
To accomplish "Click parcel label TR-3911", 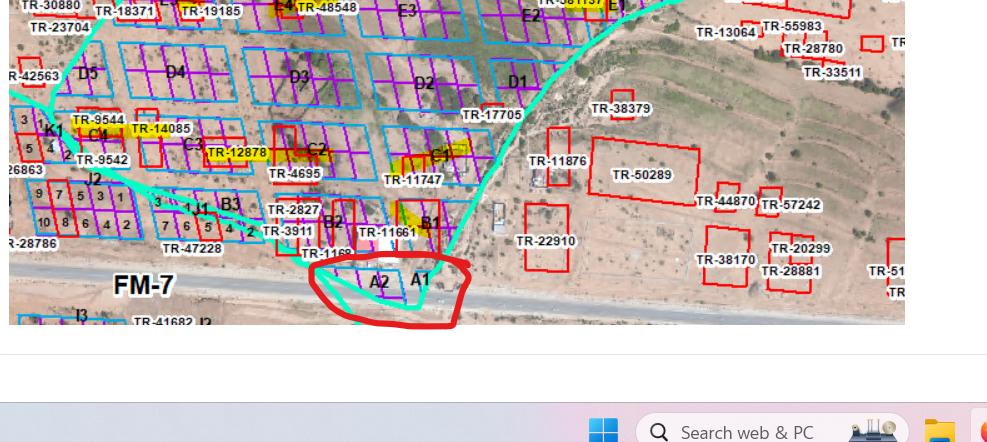I will pyautogui.click(x=287, y=232).
